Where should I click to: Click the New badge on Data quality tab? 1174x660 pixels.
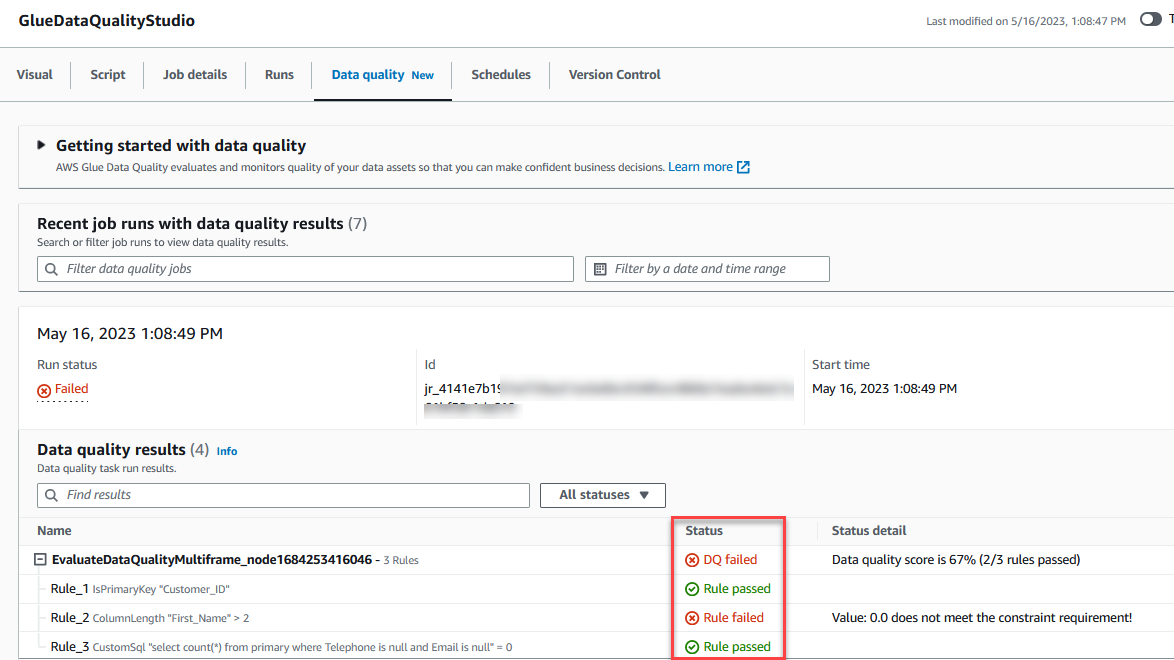click(x=423, y=75)
